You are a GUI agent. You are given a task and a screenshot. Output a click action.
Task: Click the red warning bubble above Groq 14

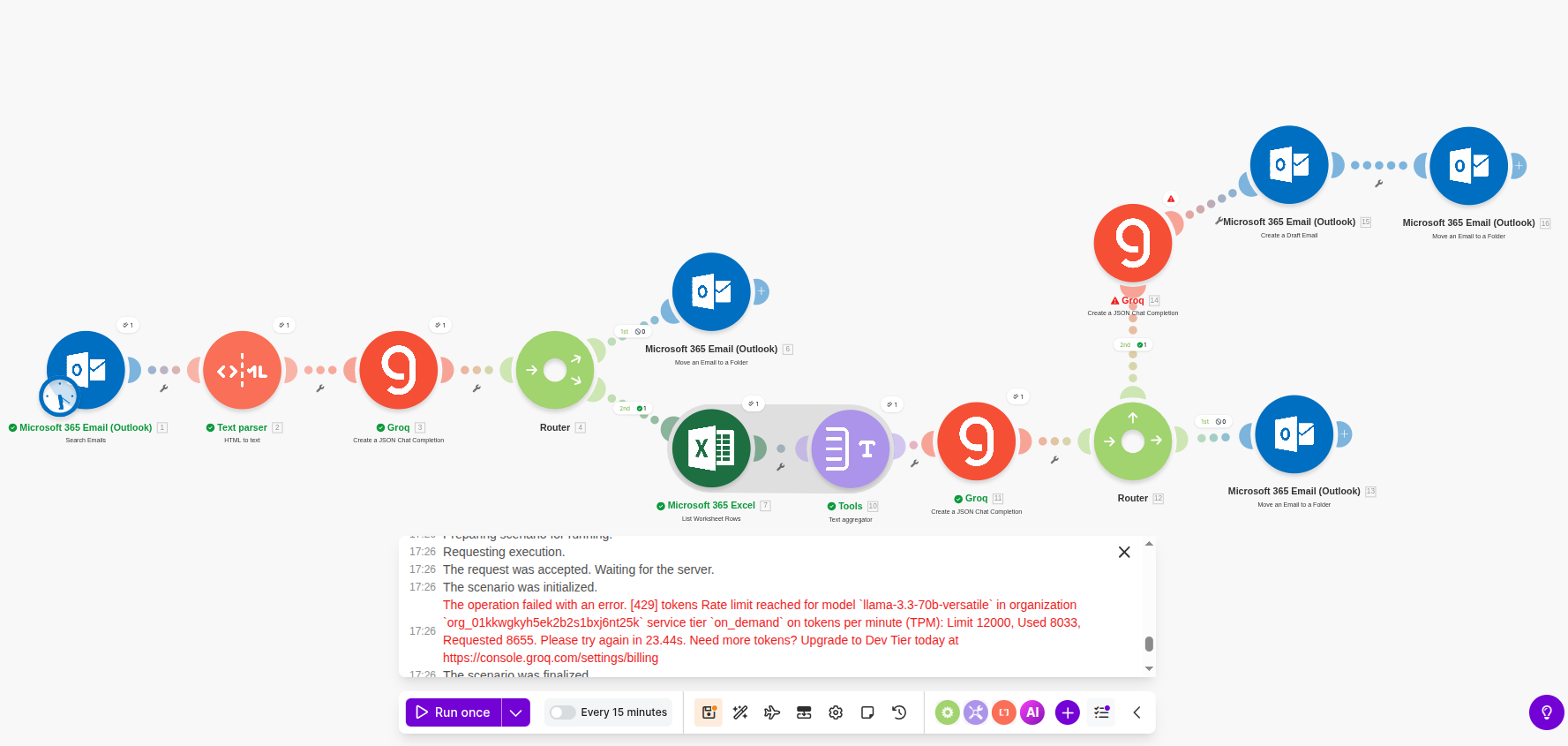[1171, 199]
